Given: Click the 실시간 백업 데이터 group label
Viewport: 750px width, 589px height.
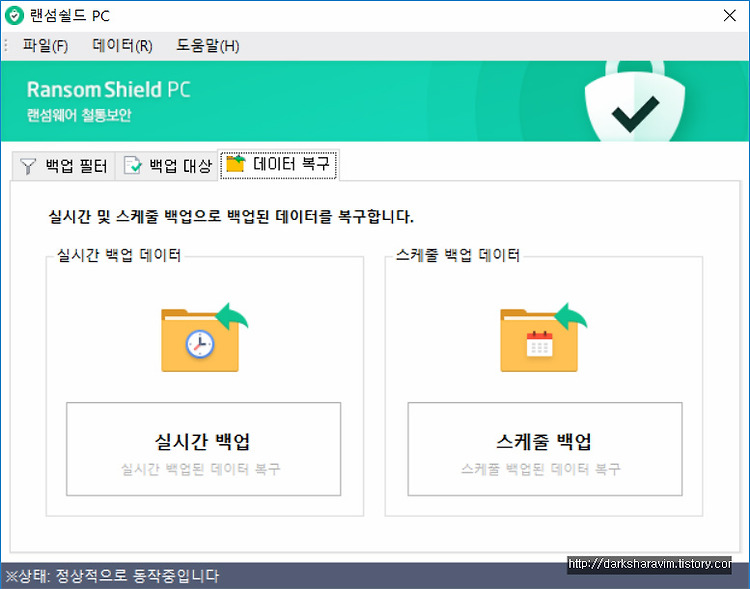Looking at the screenshot, I should (119, 255).
